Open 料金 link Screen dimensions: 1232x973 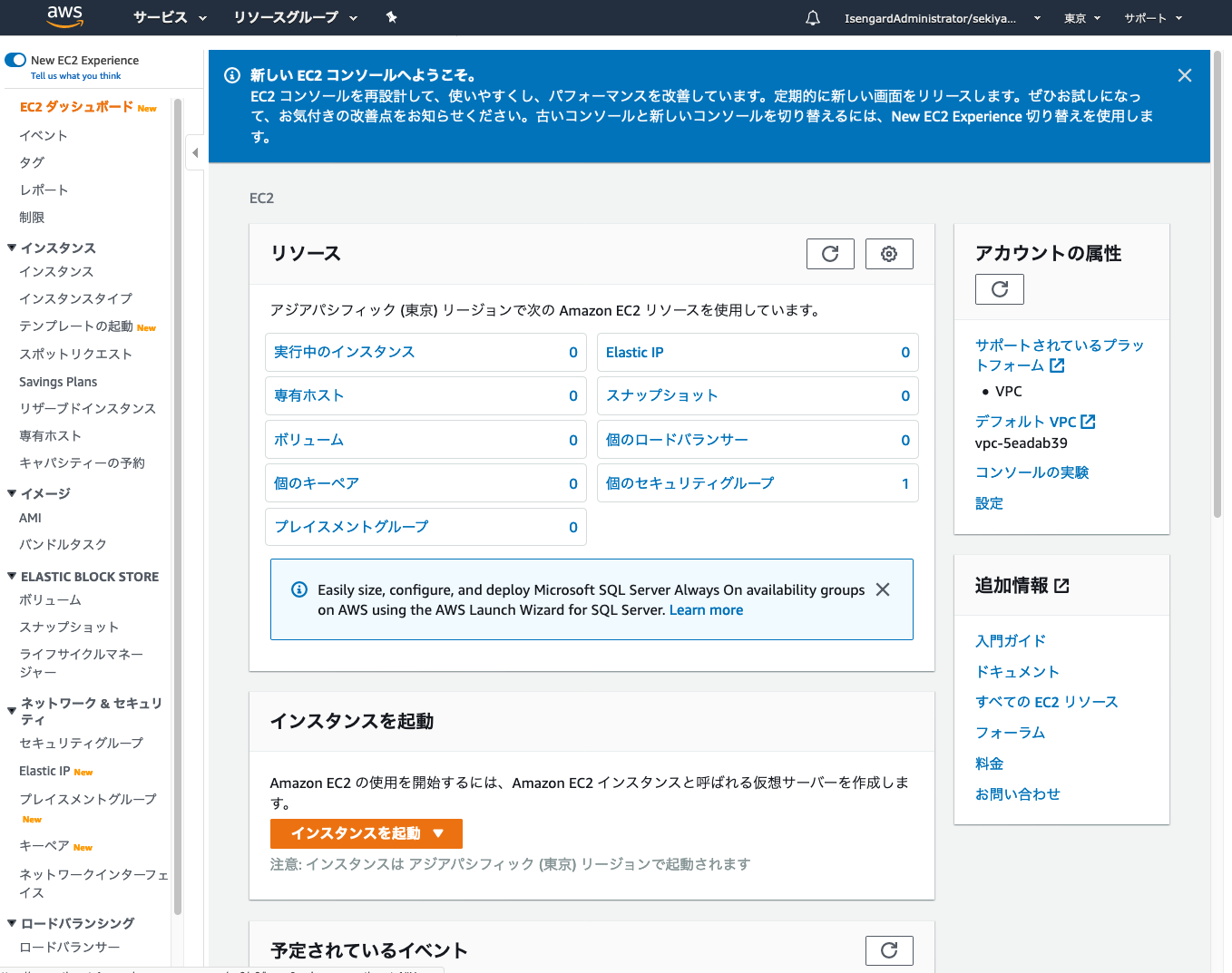tap(989, 764)
